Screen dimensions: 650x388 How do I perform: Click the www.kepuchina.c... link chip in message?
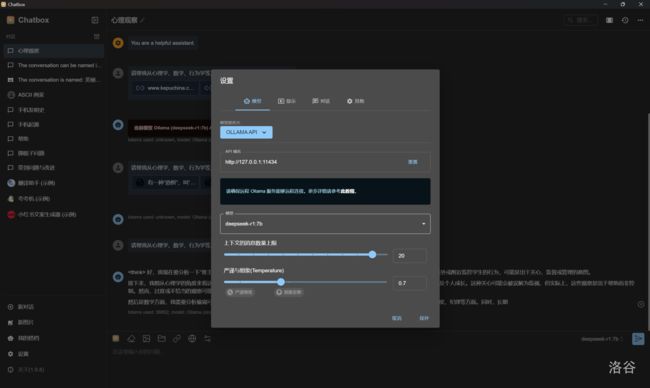coord(165,88)
